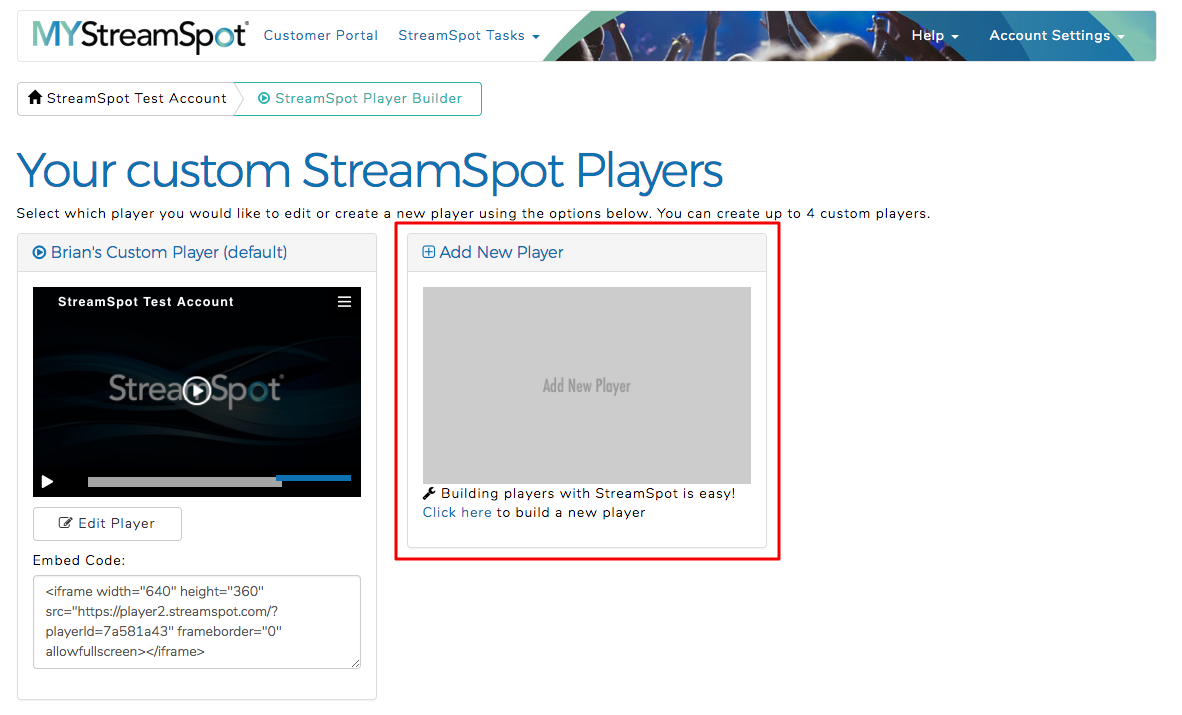Click the resize handle of the embed code box

pyautogui.click(x=356, y=664)
